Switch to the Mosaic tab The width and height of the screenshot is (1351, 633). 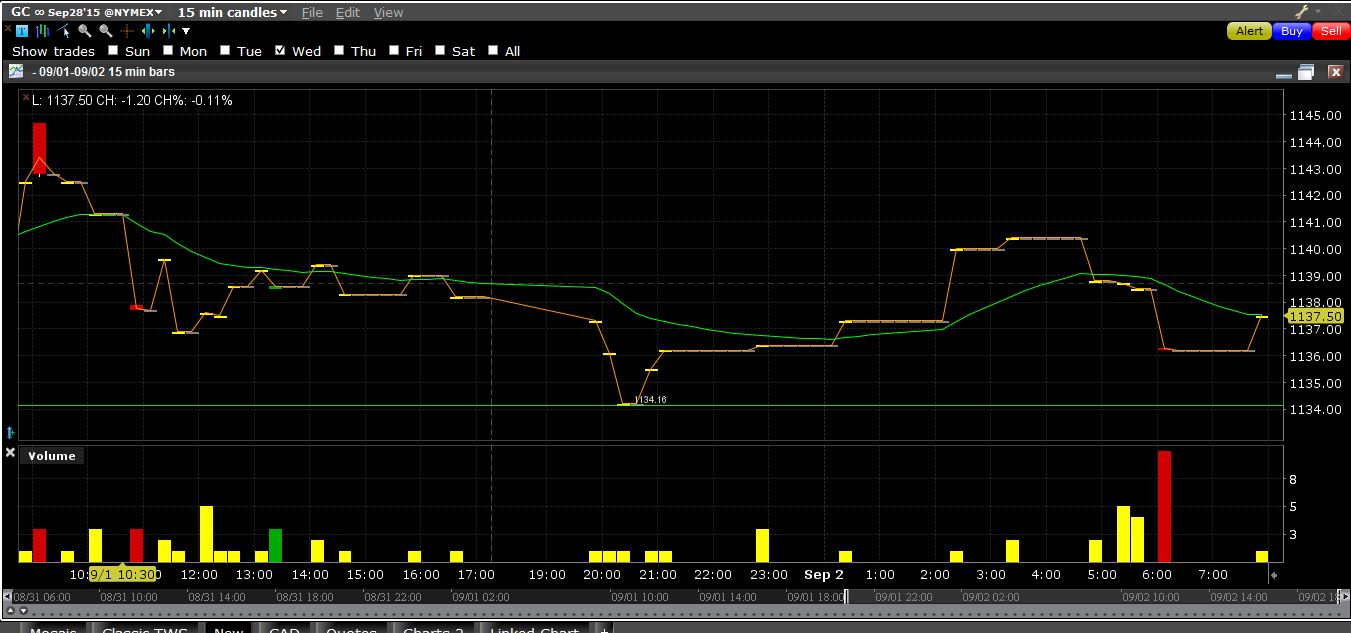[52, 628]
